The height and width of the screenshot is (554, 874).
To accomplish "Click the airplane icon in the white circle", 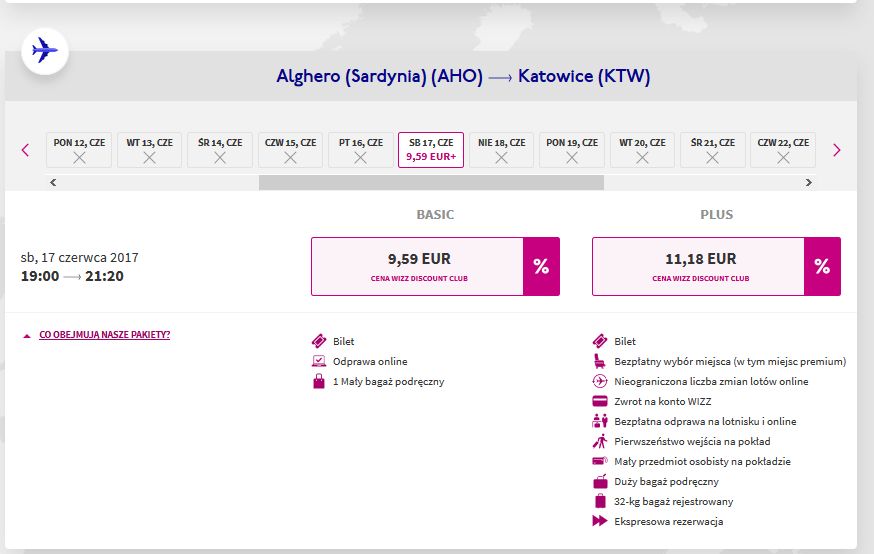I will click(x=45, y=51).
